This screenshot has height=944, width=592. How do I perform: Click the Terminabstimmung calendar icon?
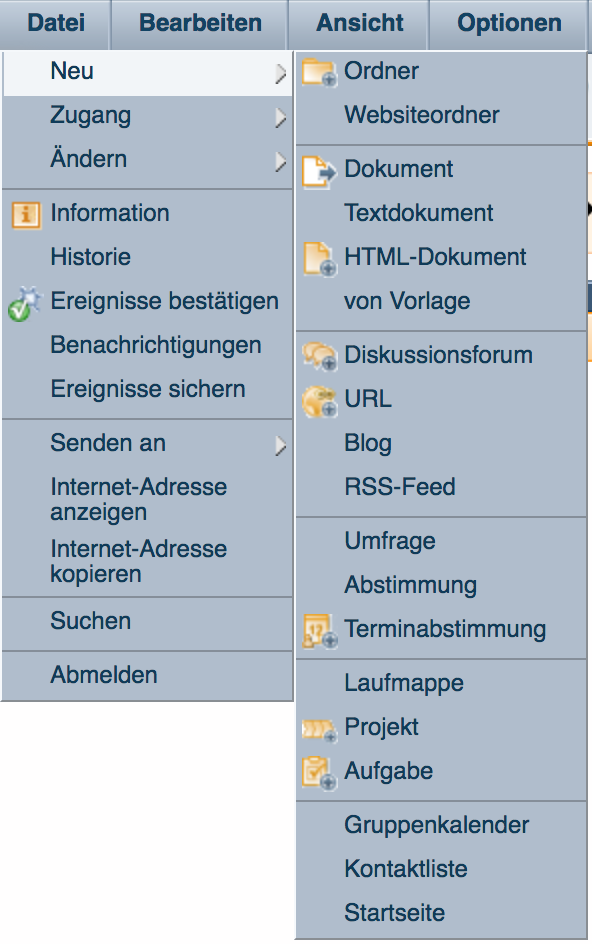[319, 630]
